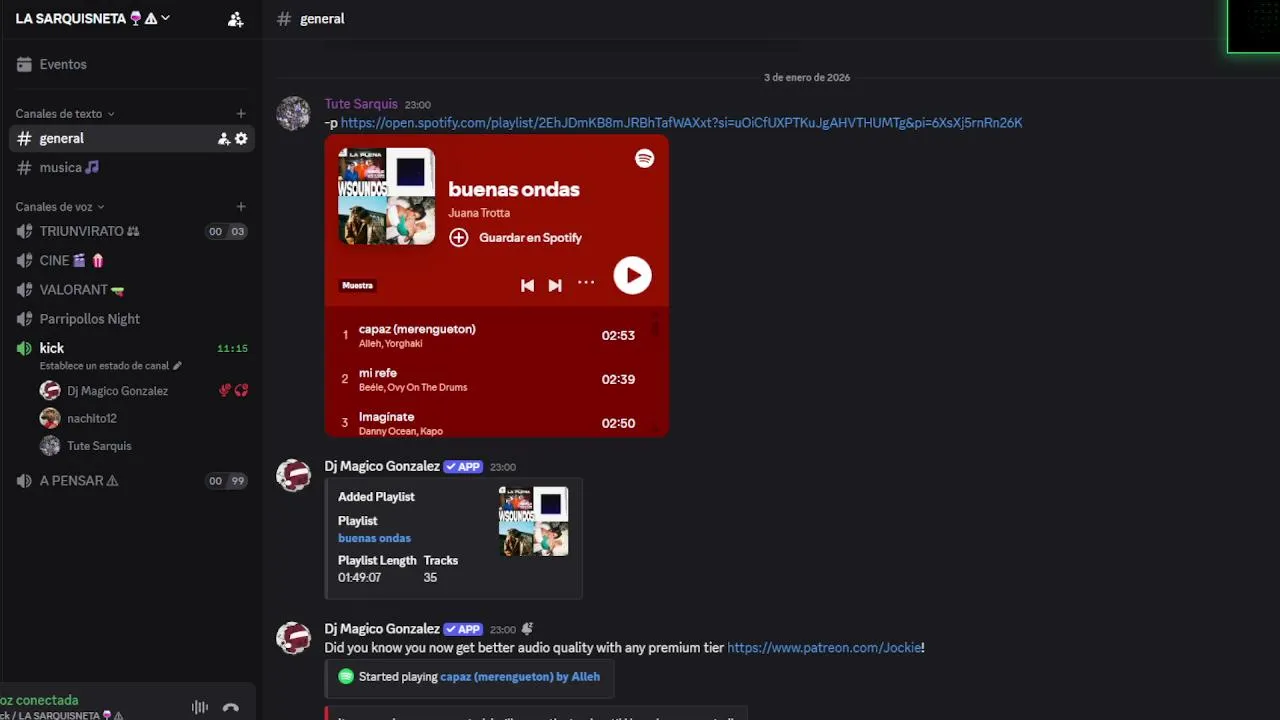1280x720 pixels.
Task: Select track 3 Imaginate in the playlist
Action: click(x=490, y=423)
